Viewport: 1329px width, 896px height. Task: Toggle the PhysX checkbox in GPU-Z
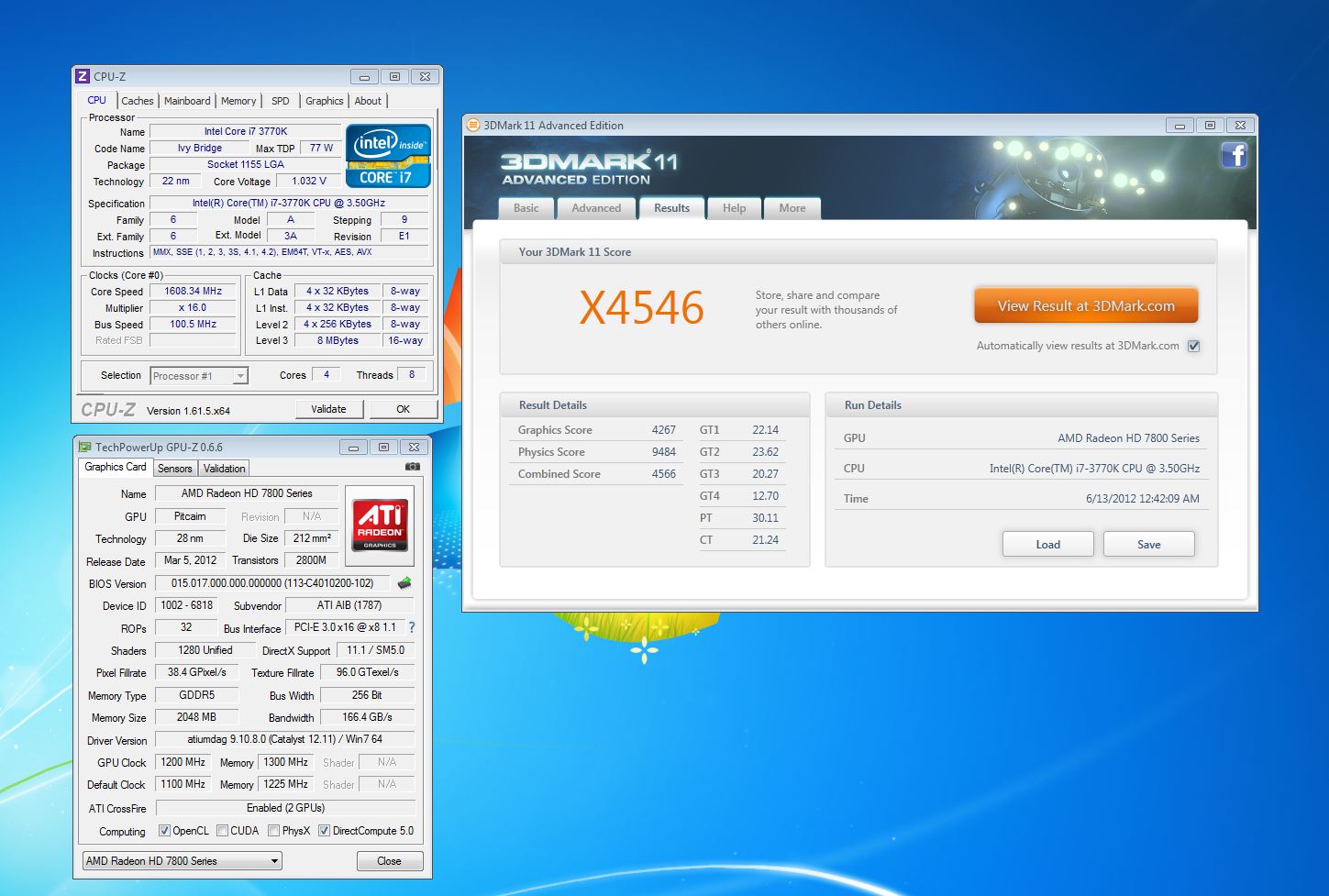tap(273, 831)
